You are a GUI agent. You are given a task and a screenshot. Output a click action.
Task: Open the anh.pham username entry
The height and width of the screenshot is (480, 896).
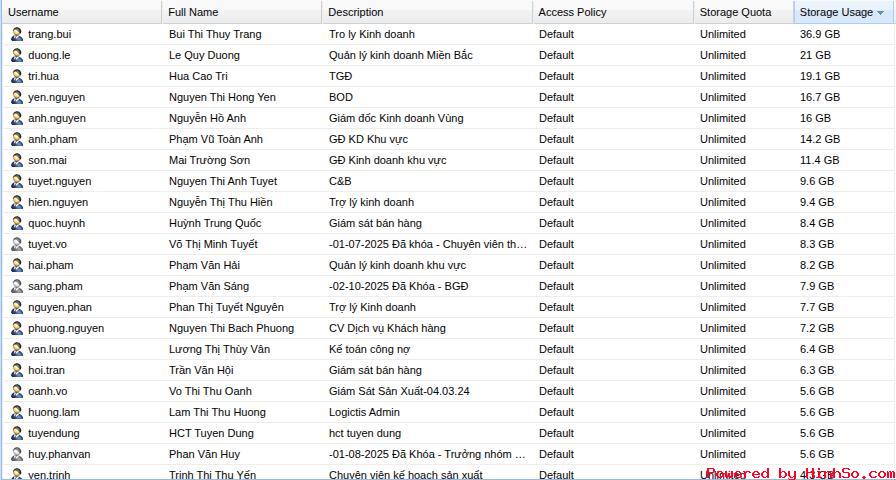52,139
